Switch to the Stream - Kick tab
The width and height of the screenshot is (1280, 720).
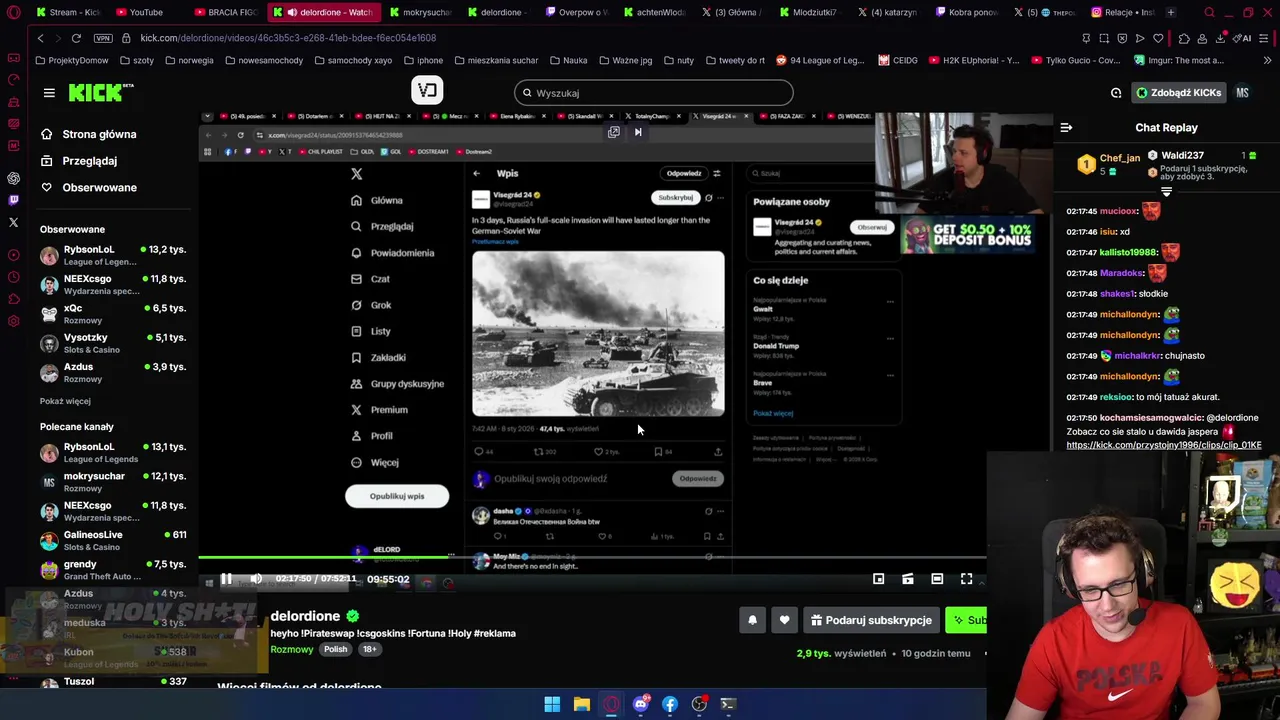tap(68, 12)
